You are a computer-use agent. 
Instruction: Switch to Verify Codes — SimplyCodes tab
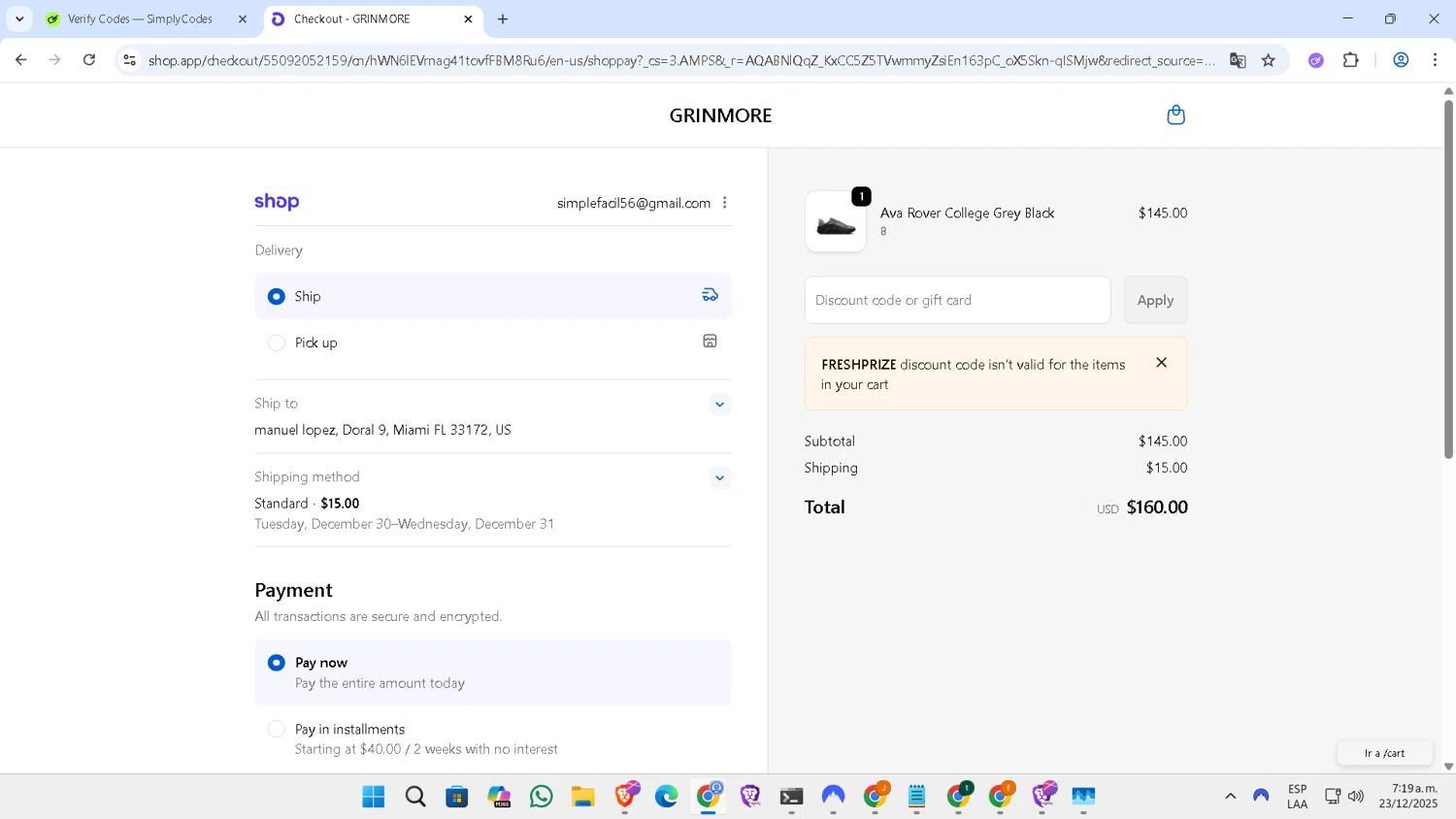[139, 19]
